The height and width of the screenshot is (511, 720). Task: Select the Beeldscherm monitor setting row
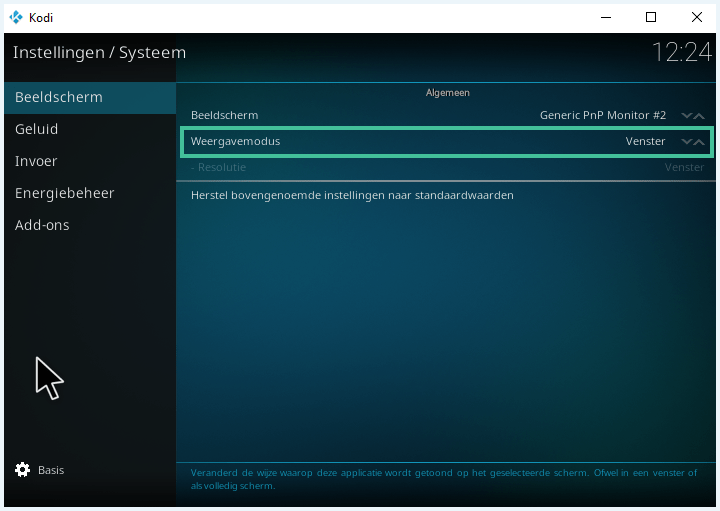click(x=447, y=116)
